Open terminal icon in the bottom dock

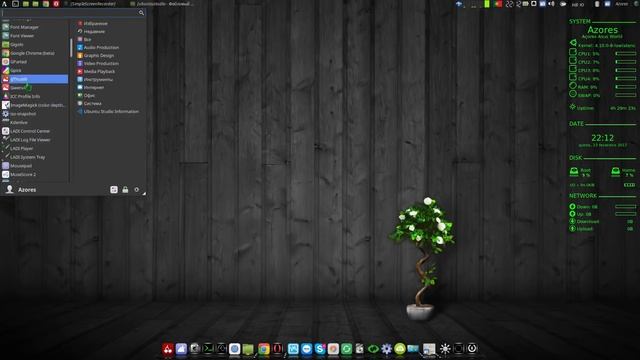point(208,349)
